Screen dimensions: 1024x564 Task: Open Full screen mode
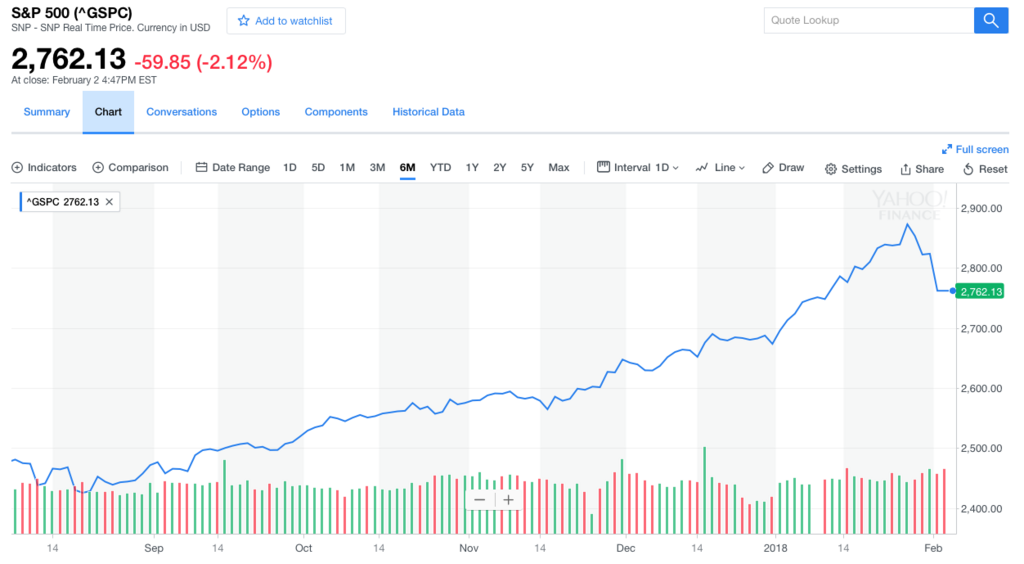pos(975,149)
